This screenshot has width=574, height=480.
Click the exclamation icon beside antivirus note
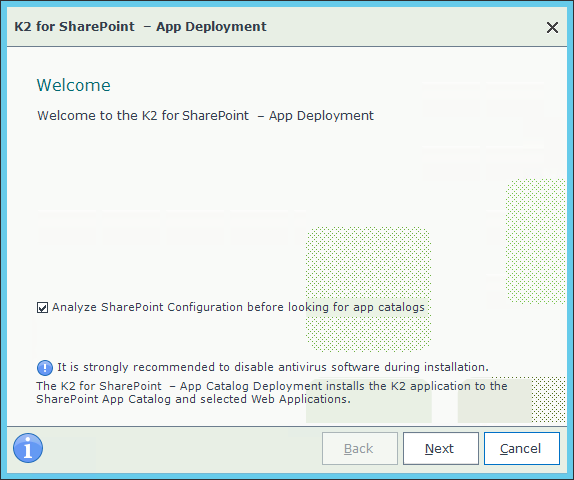point(45,368)
